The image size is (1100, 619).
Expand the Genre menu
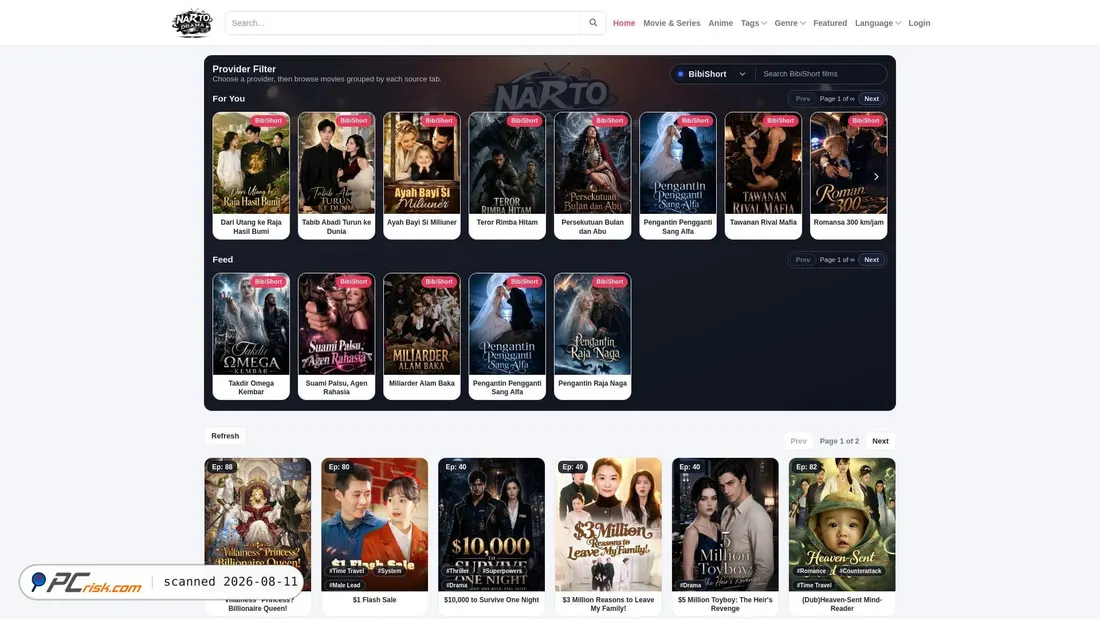pos(790,23)
